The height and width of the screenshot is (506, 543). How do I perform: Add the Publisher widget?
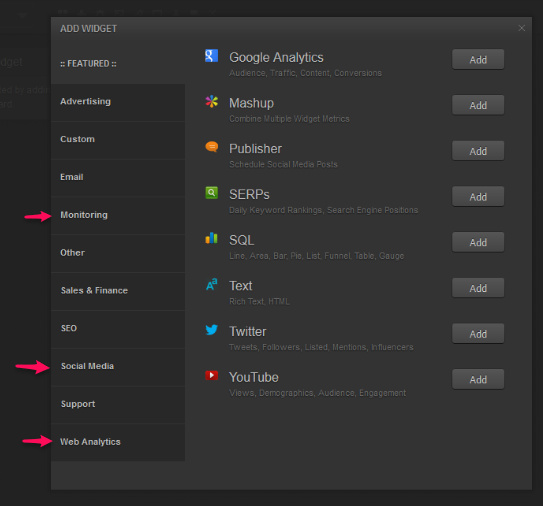[478, 151]
